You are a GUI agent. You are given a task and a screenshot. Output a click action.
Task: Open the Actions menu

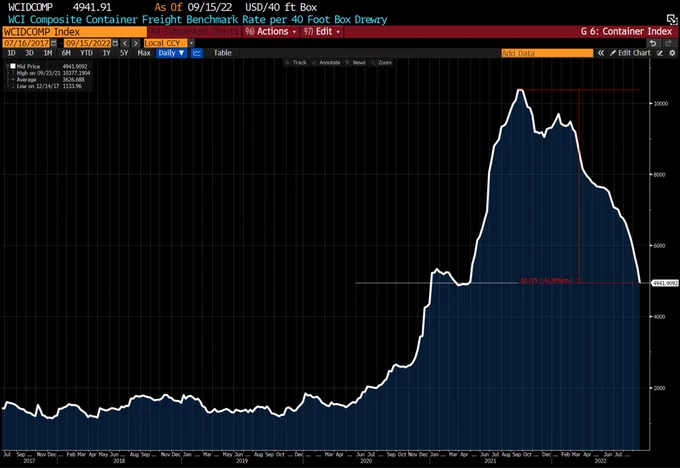coord(271,32)
